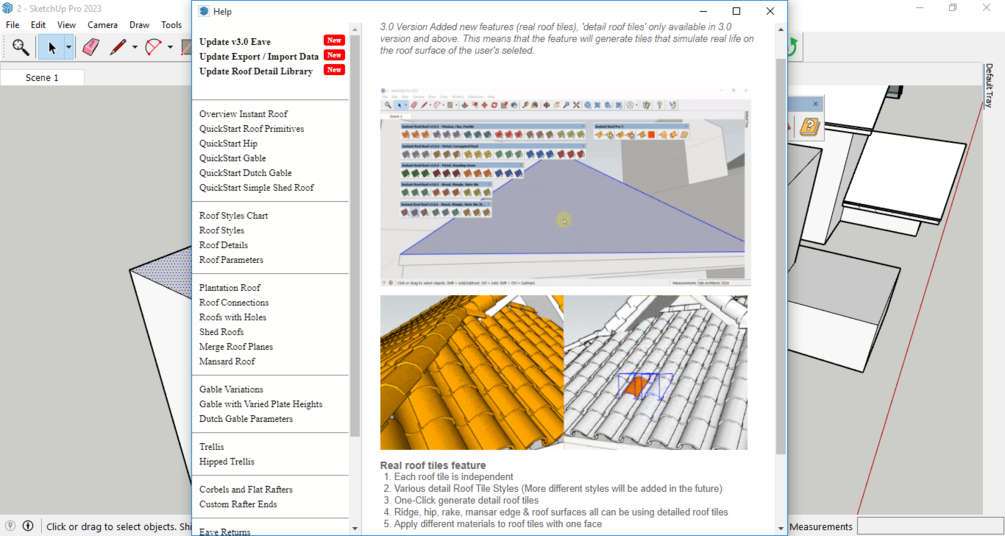Activate the Select arrow tool

coord(51,47)
